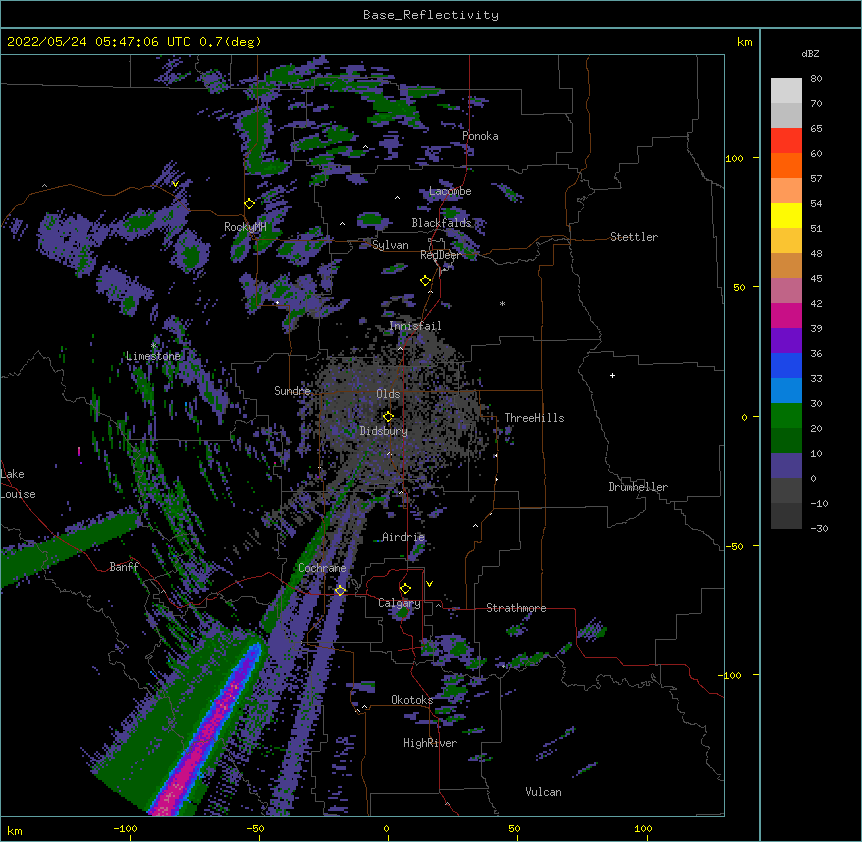Image resolution: width=862 pixels, height=842 pixels.
Task: Click the Sylvan label
Action: [390, 245]
